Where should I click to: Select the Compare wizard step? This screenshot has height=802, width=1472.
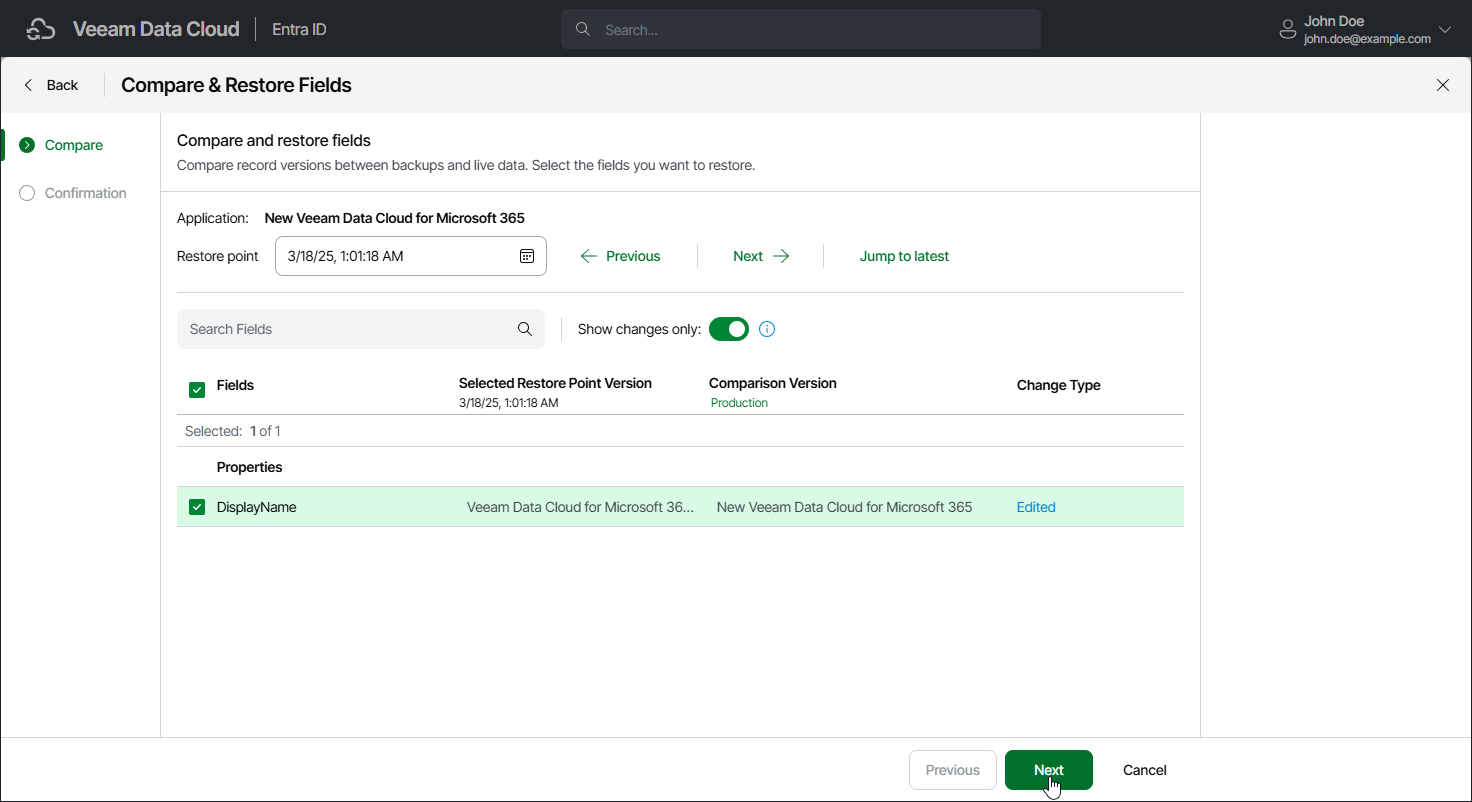(61, 145)
